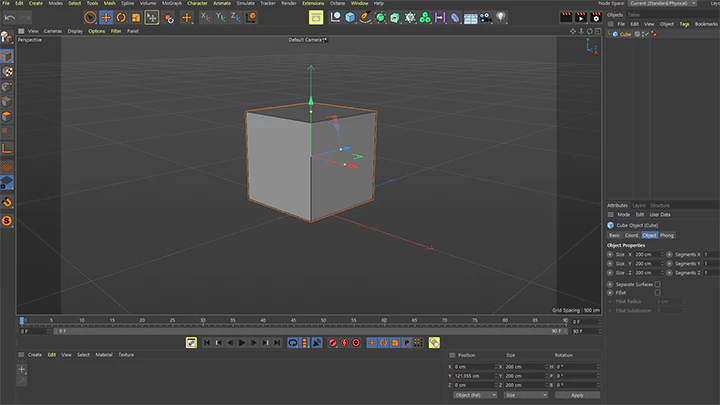Open the Deformer objects icon
This screenshot has height=405, width=720.
click(455, 17)
